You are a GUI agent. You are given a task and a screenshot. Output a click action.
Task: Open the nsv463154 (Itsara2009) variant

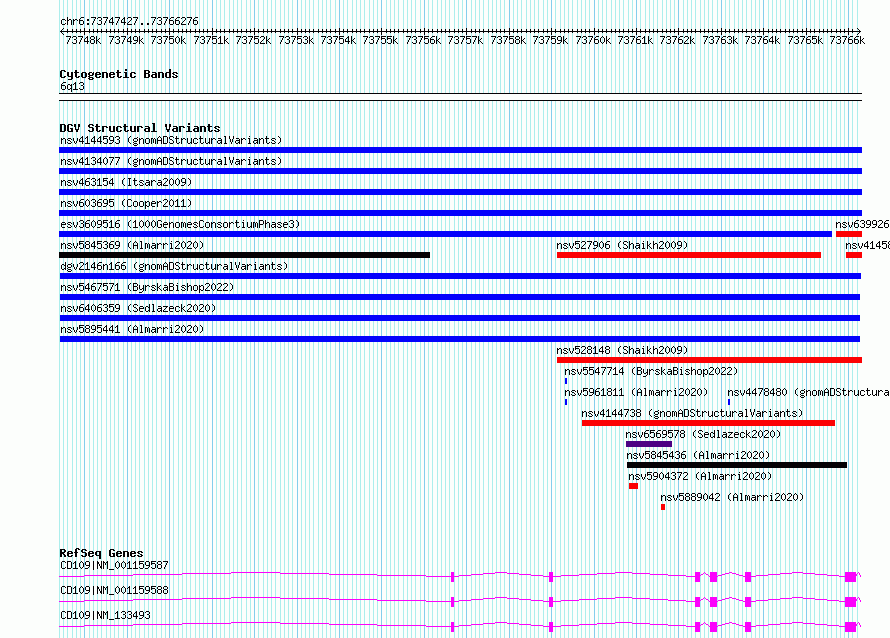(126, 182)
